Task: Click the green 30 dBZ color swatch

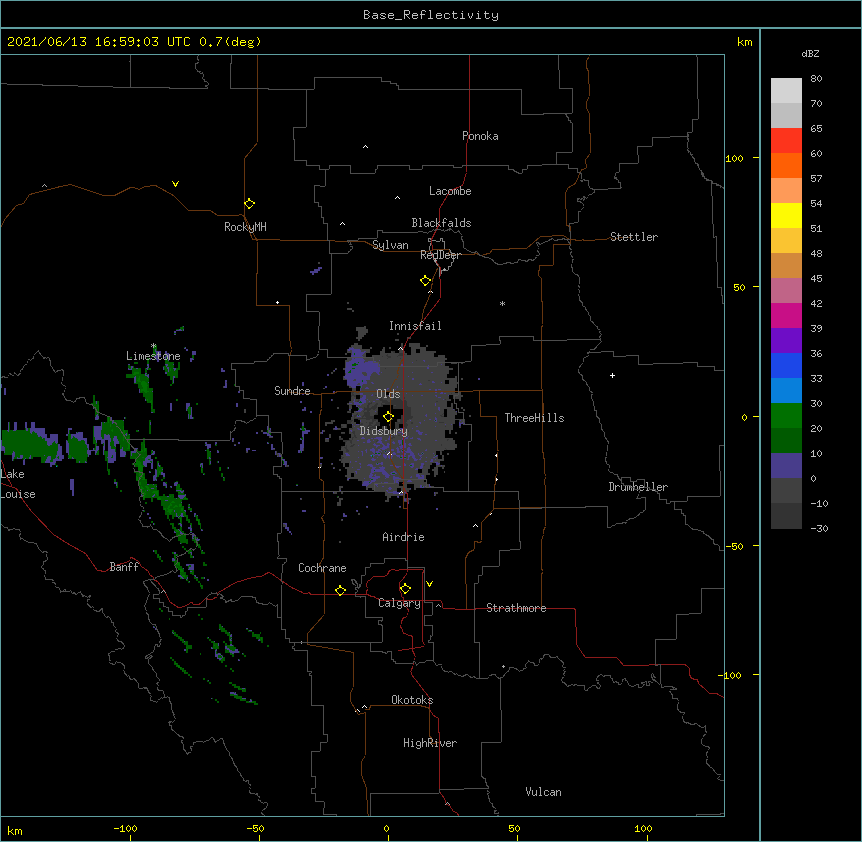Action: (x=786, y=416)
